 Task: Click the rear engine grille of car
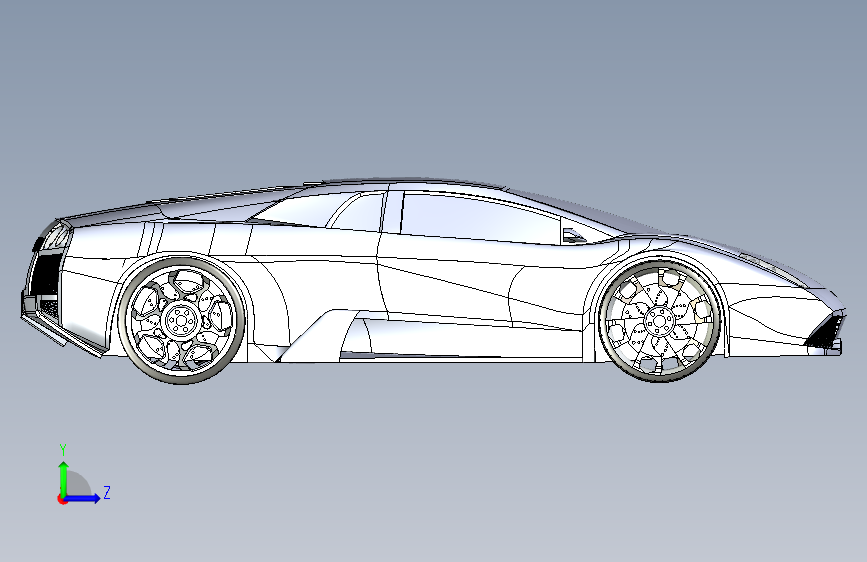coord(47,272)
